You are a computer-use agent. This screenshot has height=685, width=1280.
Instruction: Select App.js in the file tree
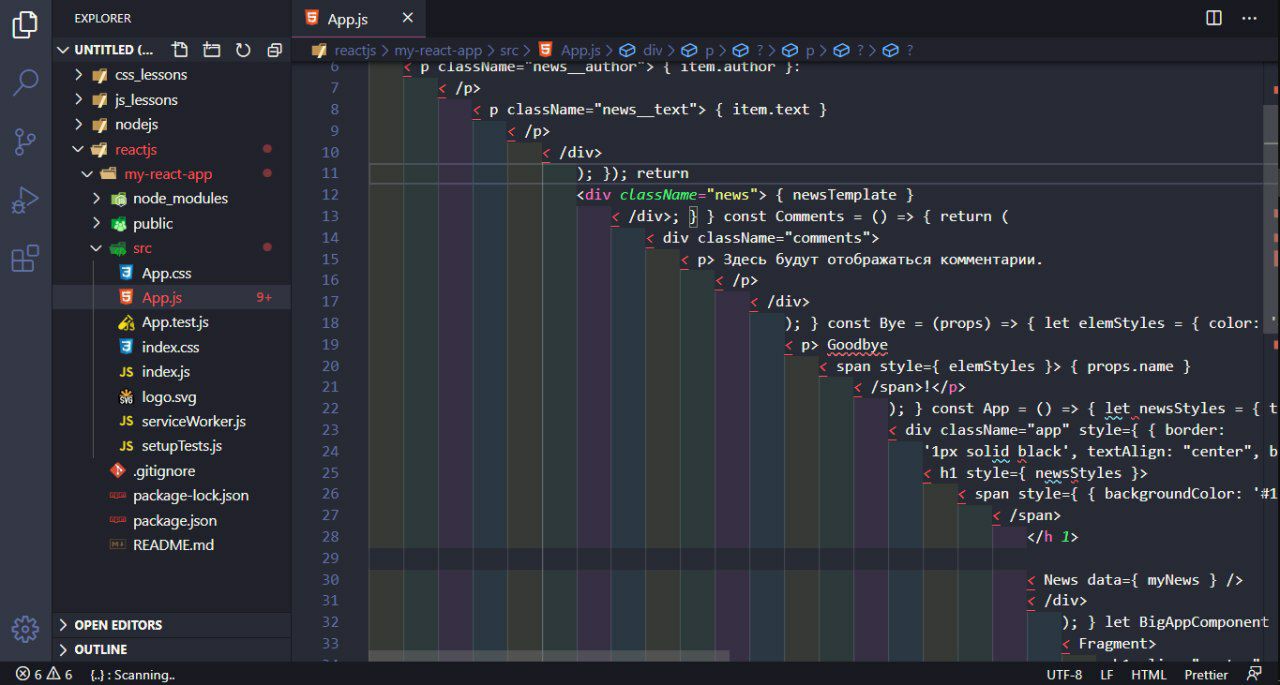tap(162, 297)
